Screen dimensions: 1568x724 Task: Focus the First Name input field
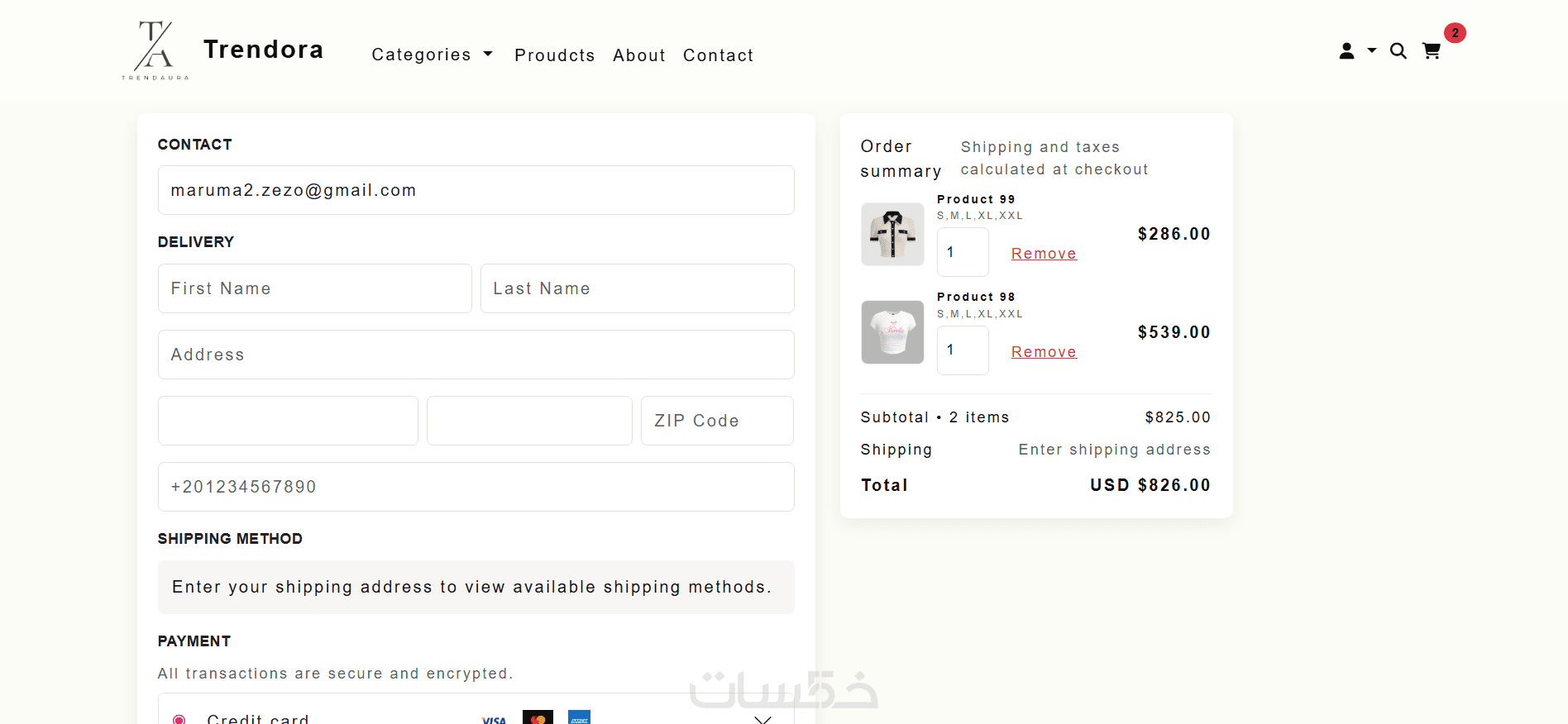[x=314, y=288]
